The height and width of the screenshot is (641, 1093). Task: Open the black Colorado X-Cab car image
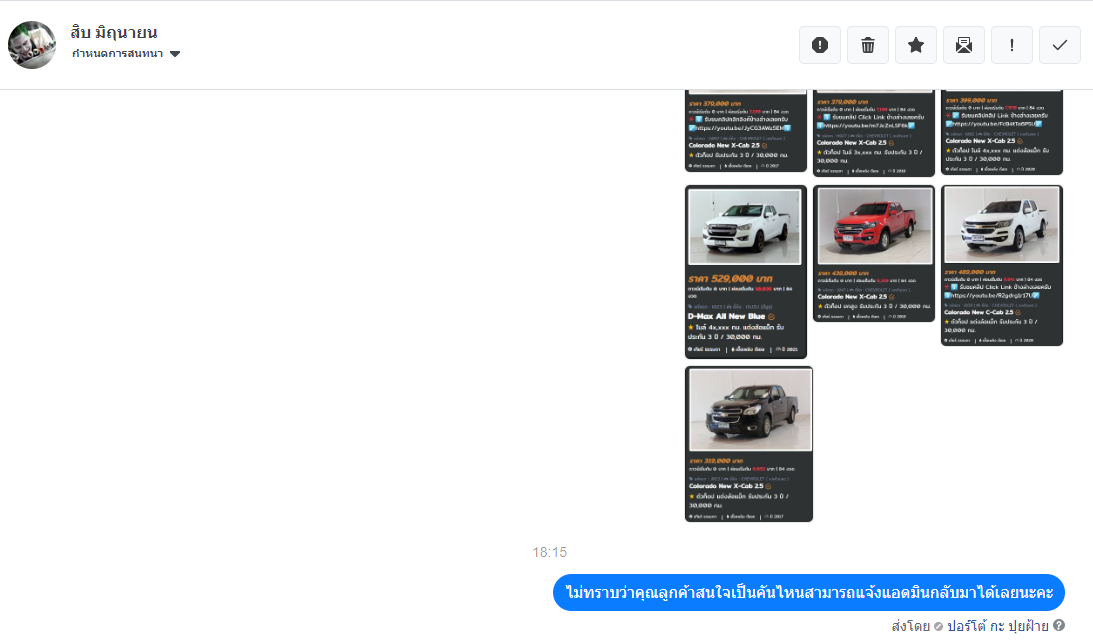749,444
